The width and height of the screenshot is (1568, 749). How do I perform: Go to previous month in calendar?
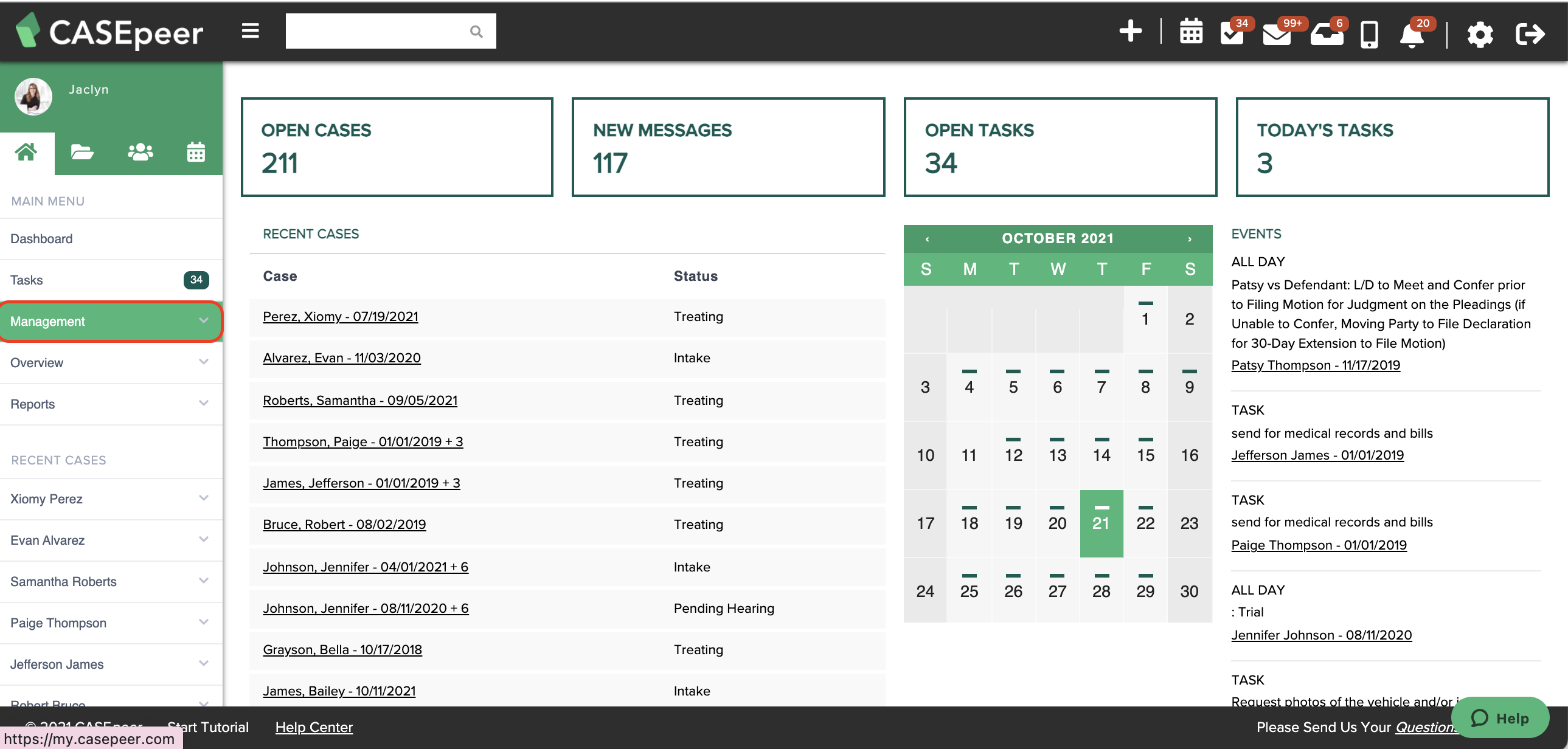[927, 239]
